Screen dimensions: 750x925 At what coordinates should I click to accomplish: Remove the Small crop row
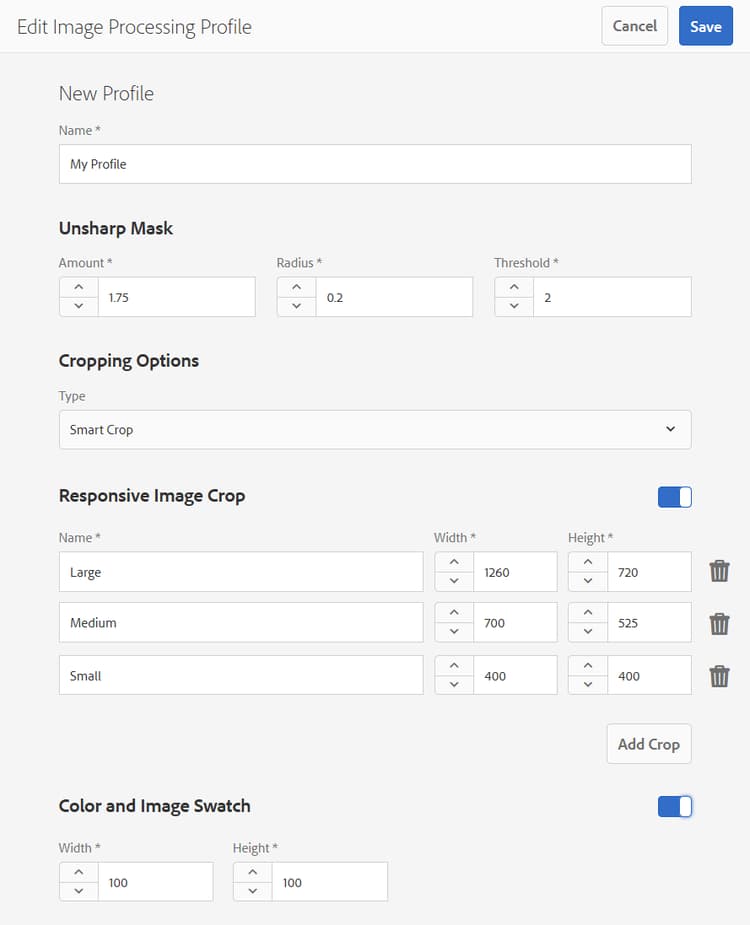(x=719, y=676)
